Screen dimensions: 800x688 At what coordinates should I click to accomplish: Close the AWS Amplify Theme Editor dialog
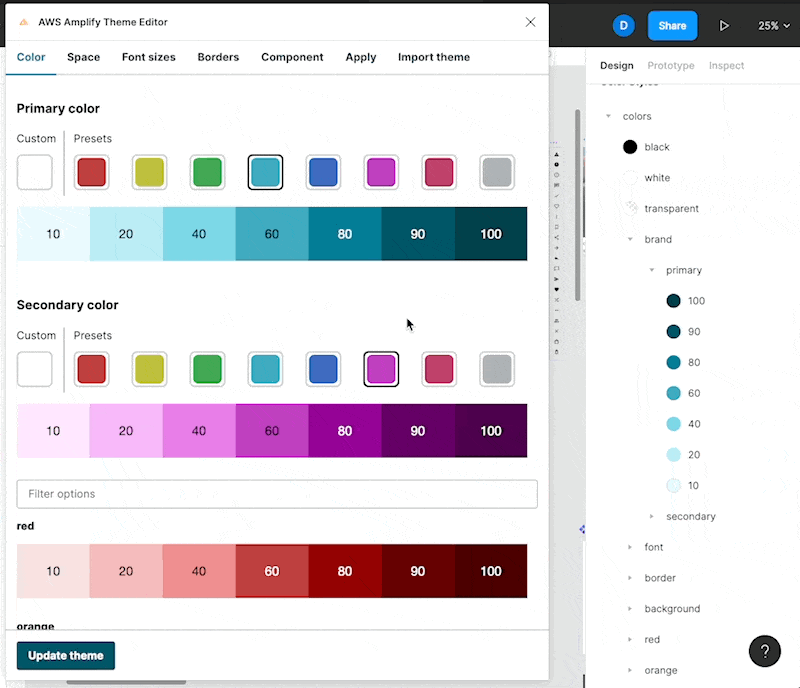[x=531, y=22]
